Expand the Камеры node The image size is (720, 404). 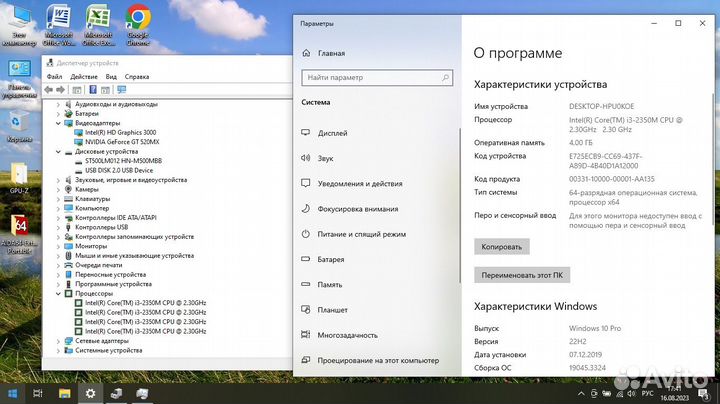click(58, 190)
